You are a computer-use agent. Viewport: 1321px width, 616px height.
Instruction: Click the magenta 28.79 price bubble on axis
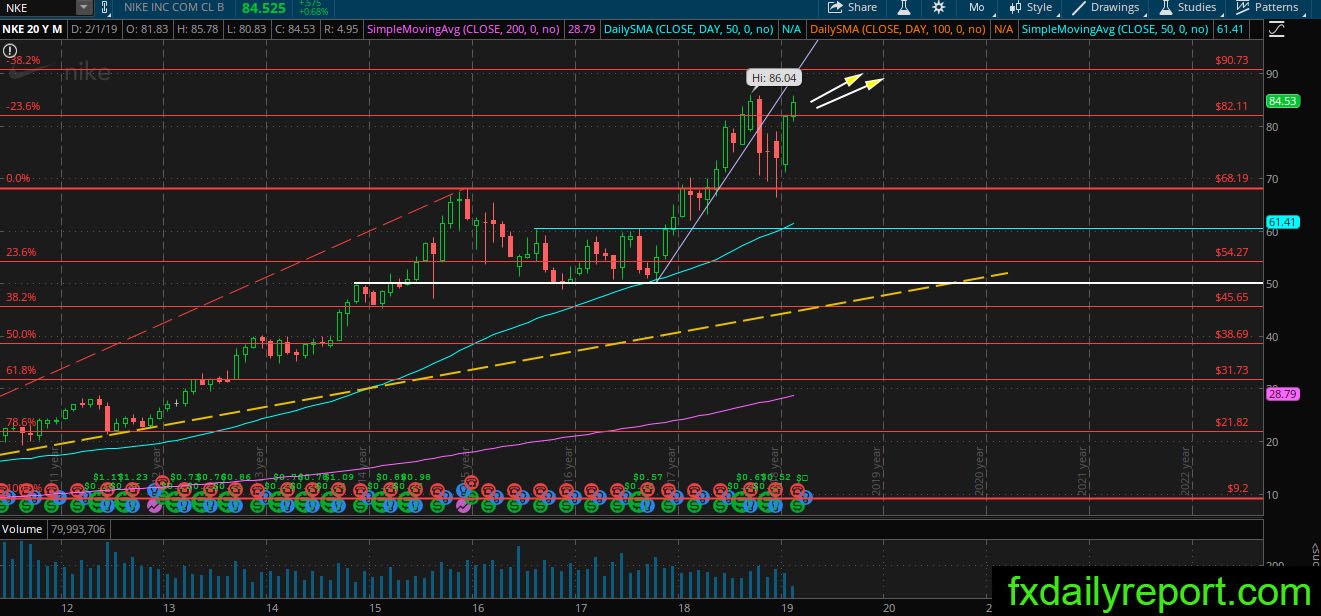1282,395
